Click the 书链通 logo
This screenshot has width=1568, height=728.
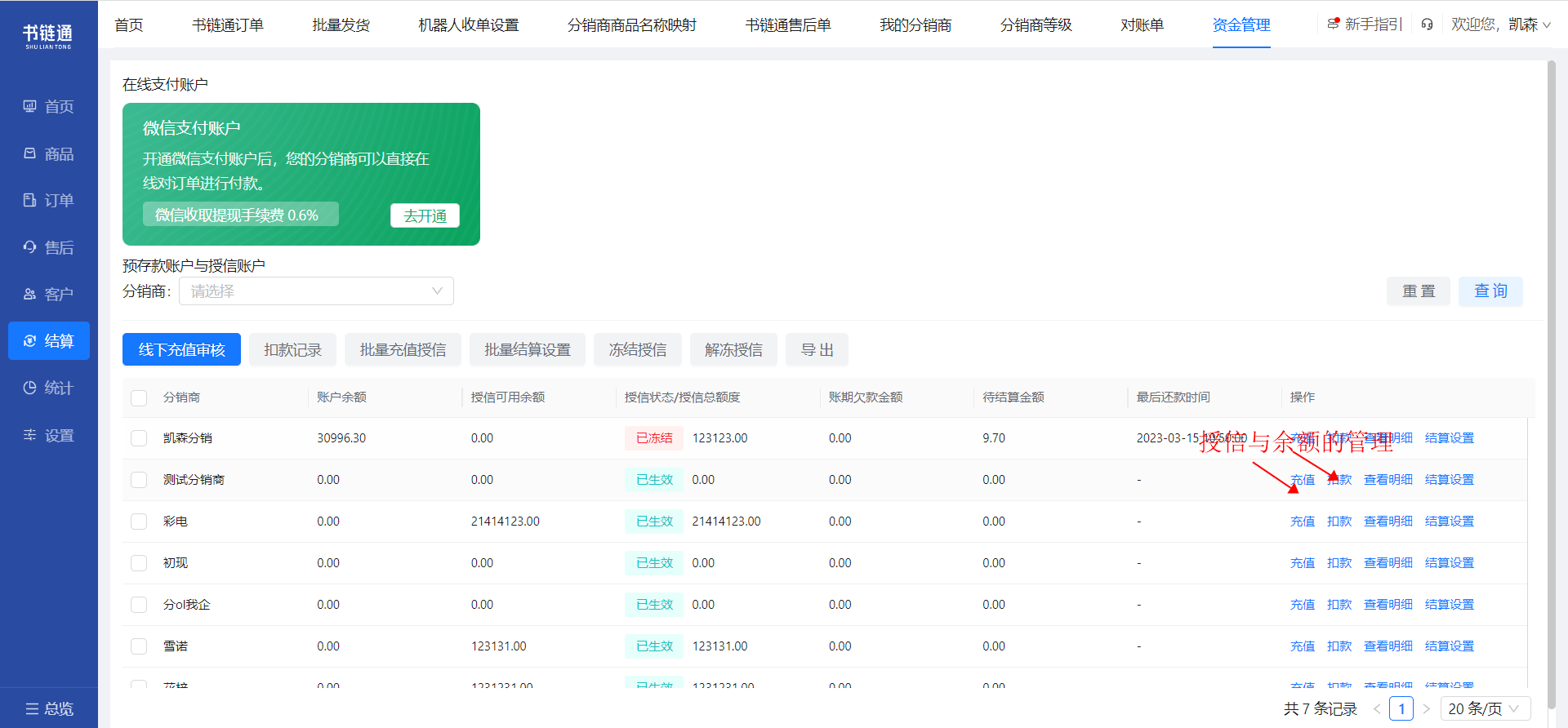(x=48, y=36)
